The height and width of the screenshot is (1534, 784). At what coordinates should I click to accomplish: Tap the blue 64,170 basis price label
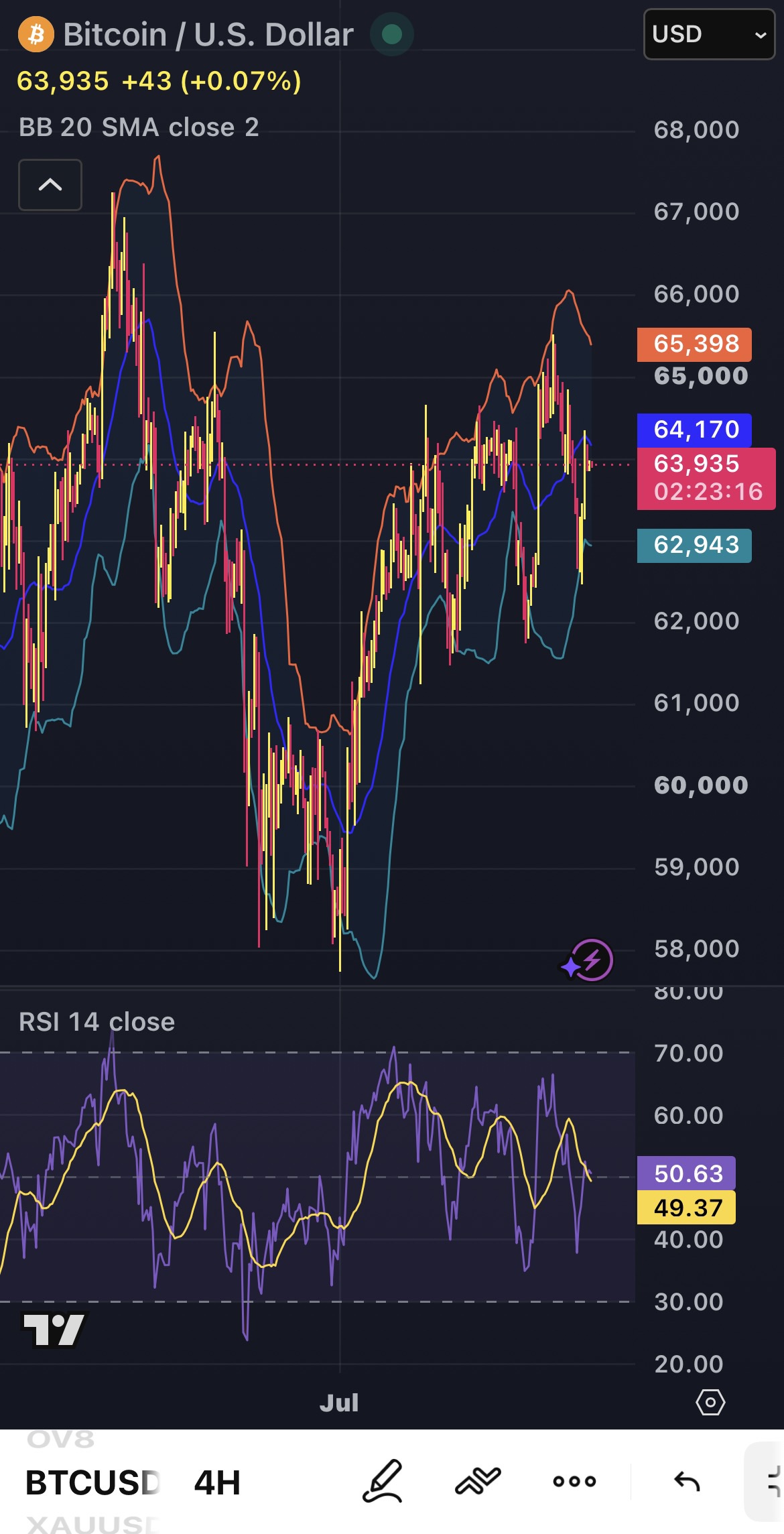coord(694,430)
